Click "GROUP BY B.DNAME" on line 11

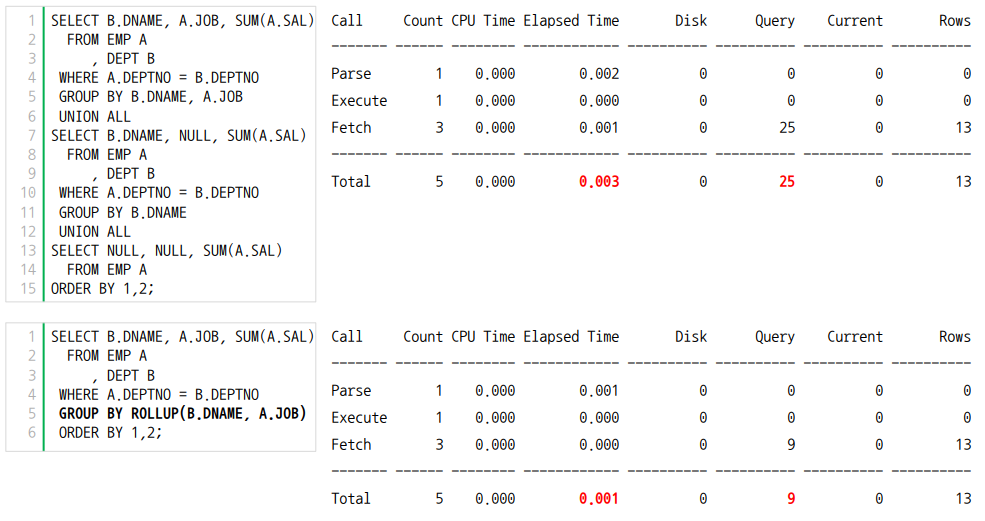click(x=122, y=212)
